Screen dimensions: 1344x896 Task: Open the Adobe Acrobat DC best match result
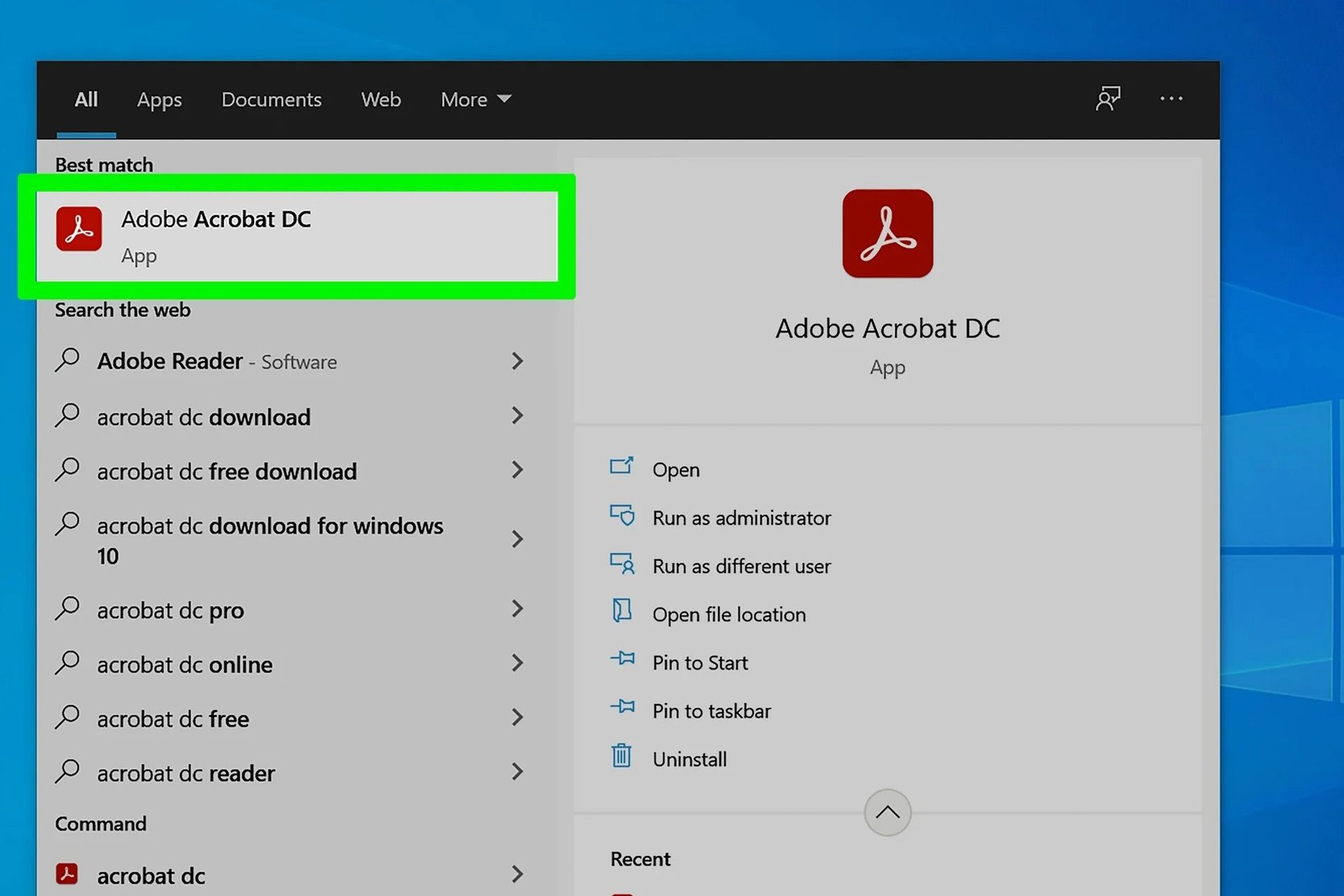point(297,237)
